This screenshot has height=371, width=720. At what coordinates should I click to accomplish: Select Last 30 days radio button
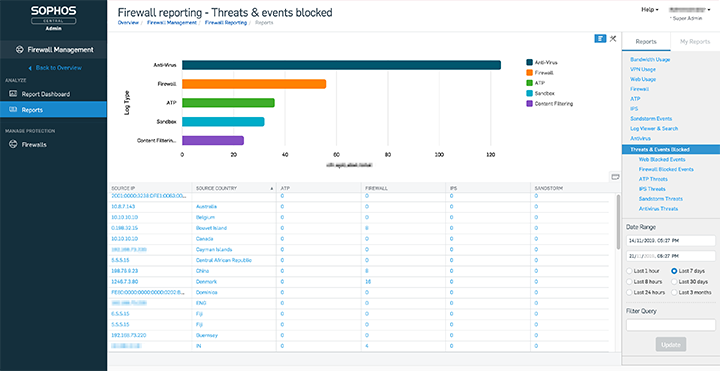click(674, 281)
